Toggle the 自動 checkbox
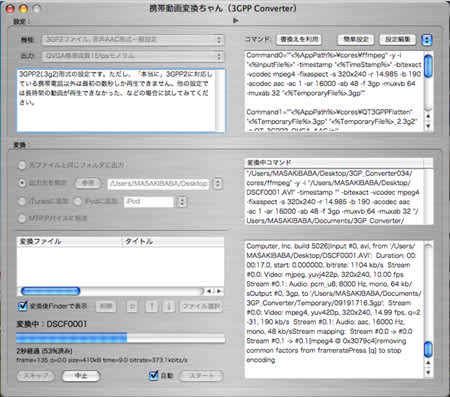The width and height of the screenshot is (450, 397). (x=153, y=375)
